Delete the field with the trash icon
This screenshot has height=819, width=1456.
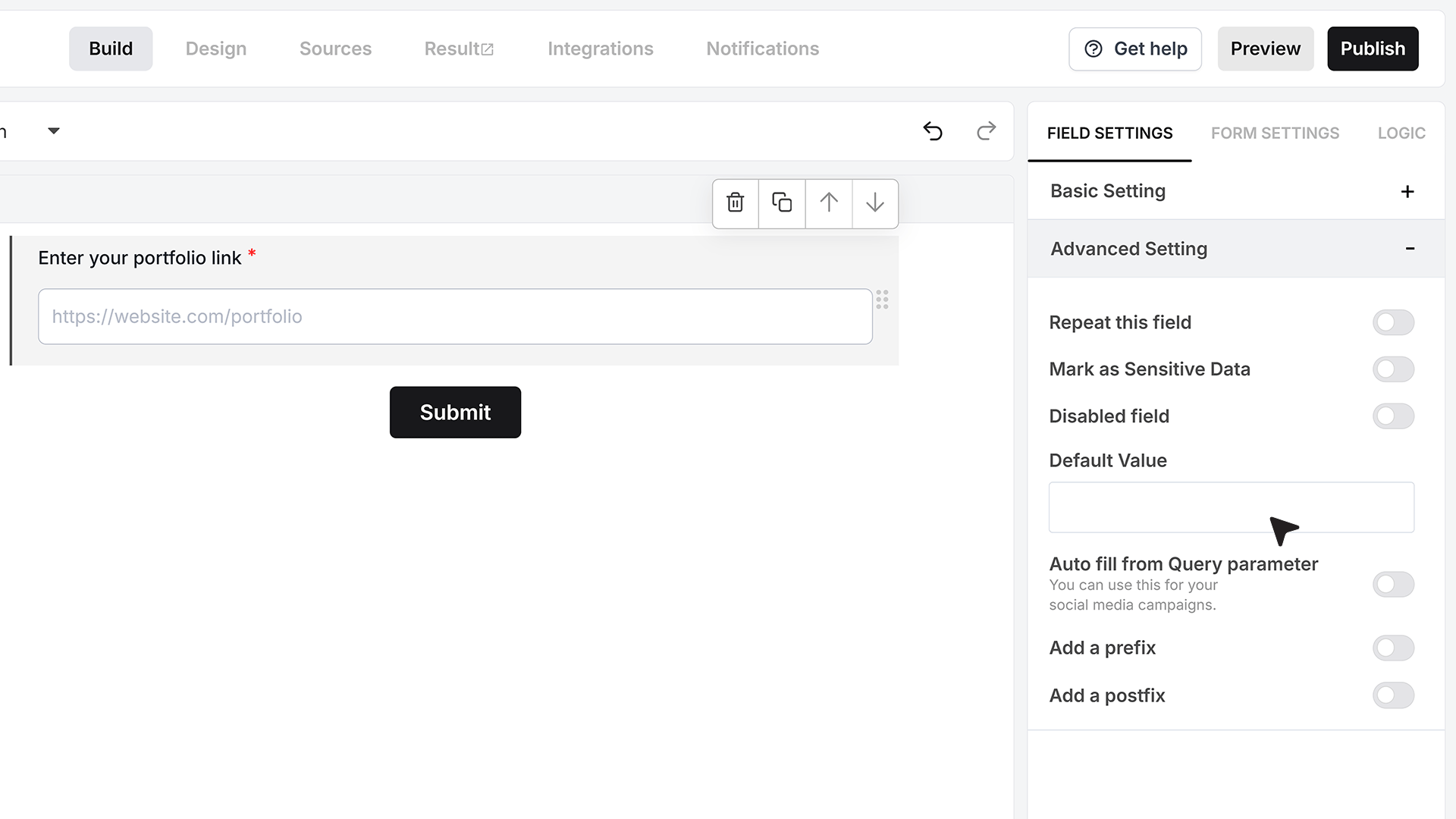[735, 203]
